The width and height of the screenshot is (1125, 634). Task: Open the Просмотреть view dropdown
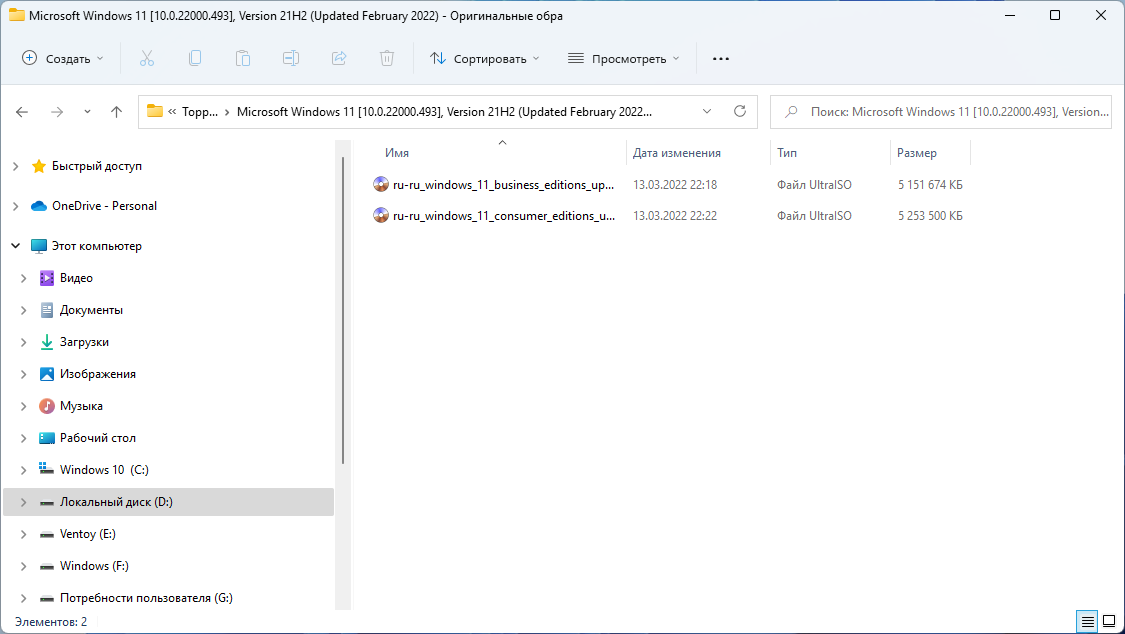(623, 59)
